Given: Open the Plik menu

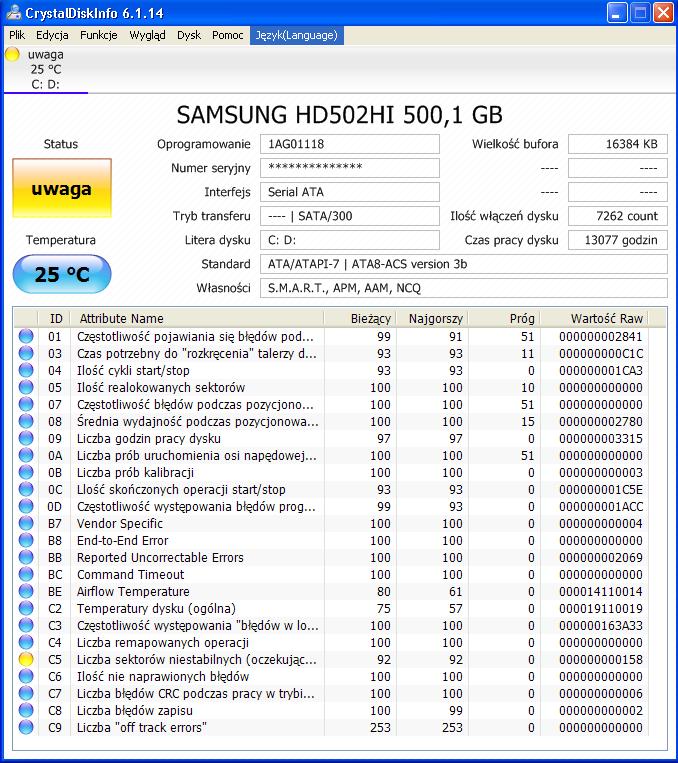Looking at the screenshot, I should click(x=17, y=35).
